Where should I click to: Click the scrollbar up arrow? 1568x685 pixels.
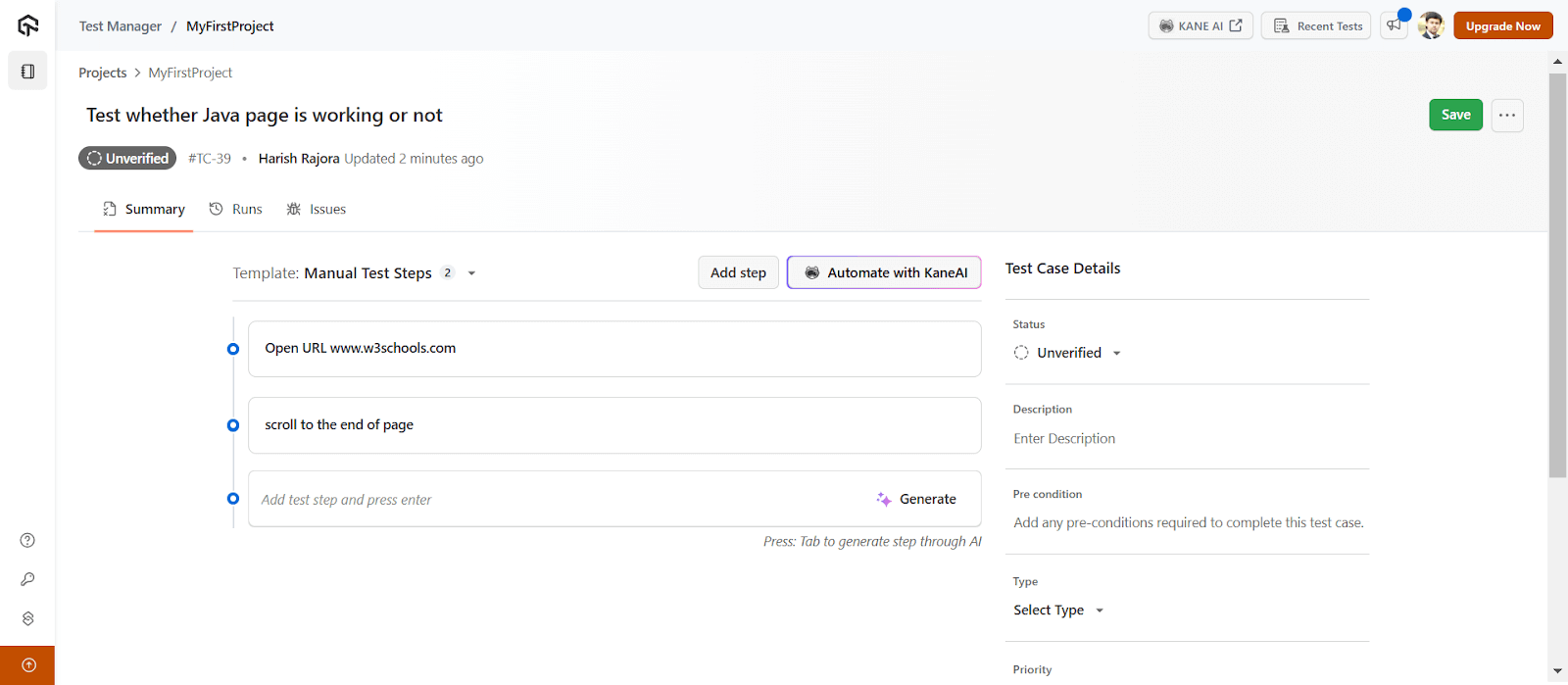coord(1558,61)
